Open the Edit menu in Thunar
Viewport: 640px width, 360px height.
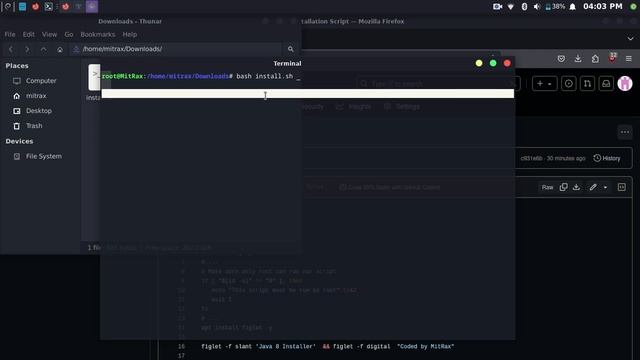(x=29, y=34)
